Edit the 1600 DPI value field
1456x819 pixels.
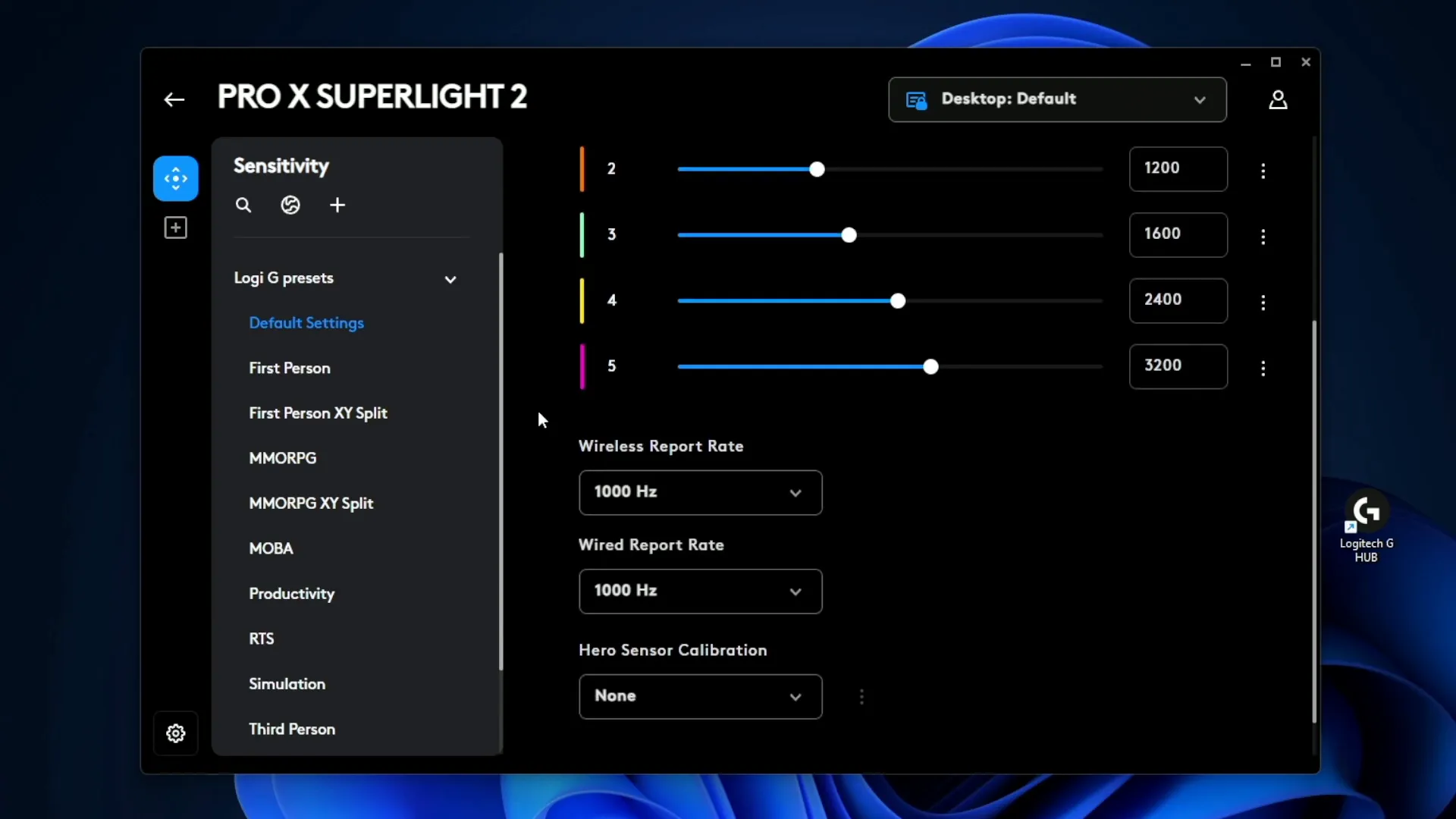tap(1178, 235)
